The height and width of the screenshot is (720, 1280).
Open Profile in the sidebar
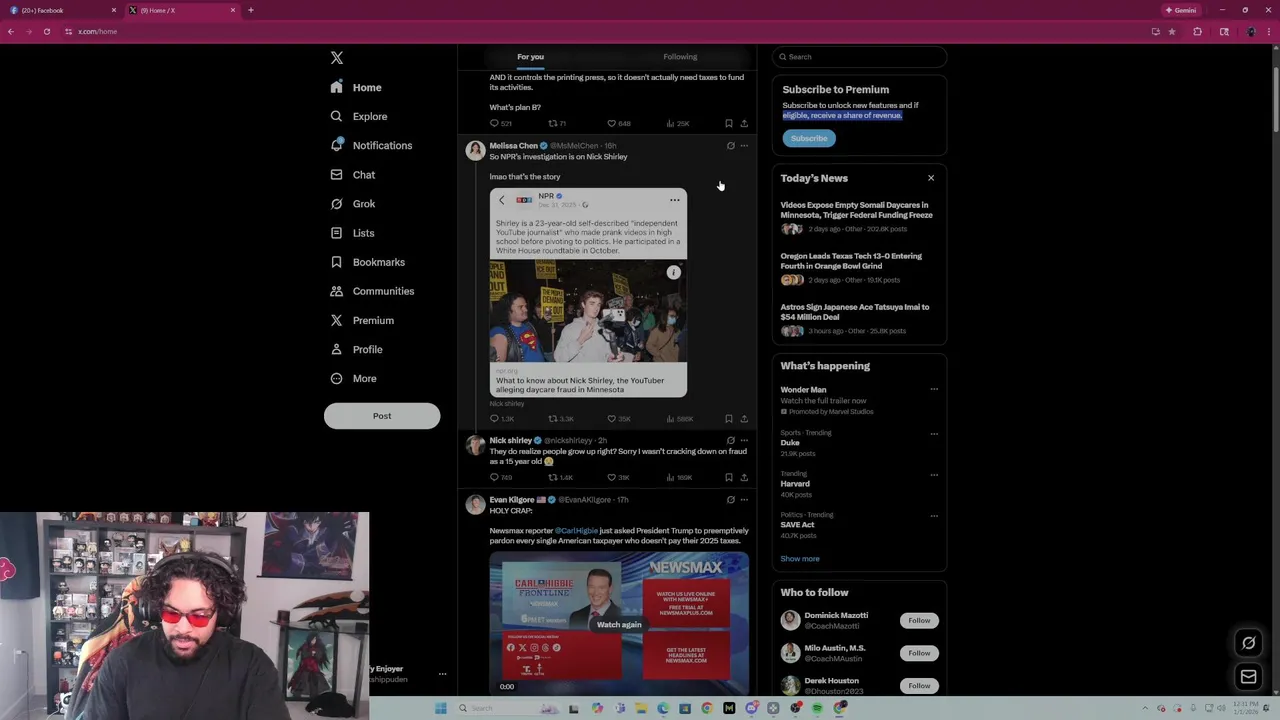click(357, 349)
